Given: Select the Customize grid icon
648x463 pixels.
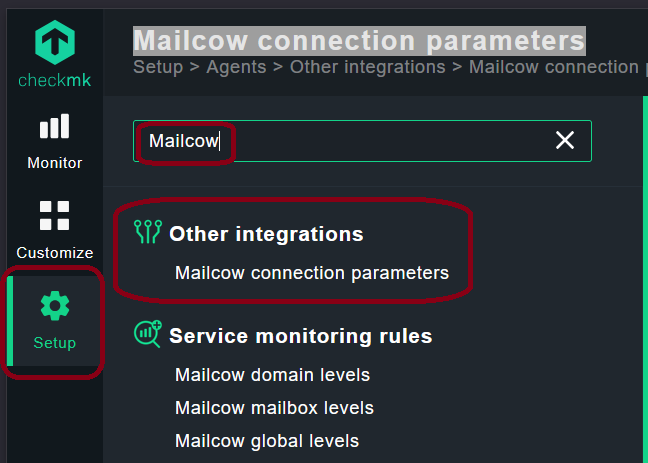Looking at the screenshot, I should pyautogui.click(x=55, y=215).
